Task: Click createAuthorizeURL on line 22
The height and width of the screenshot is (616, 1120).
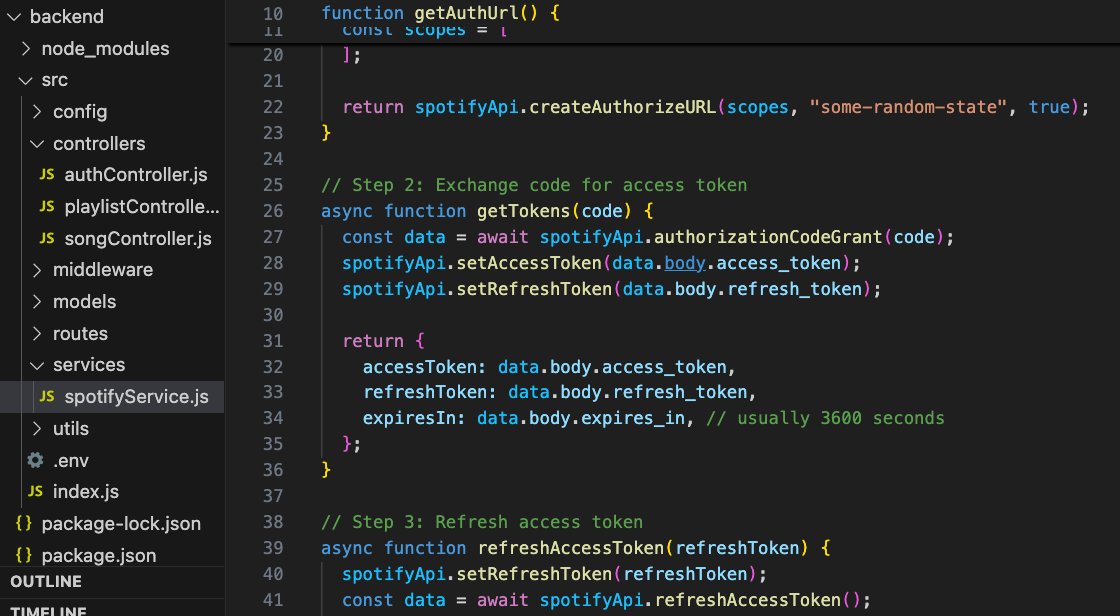Action: point(623,107)
